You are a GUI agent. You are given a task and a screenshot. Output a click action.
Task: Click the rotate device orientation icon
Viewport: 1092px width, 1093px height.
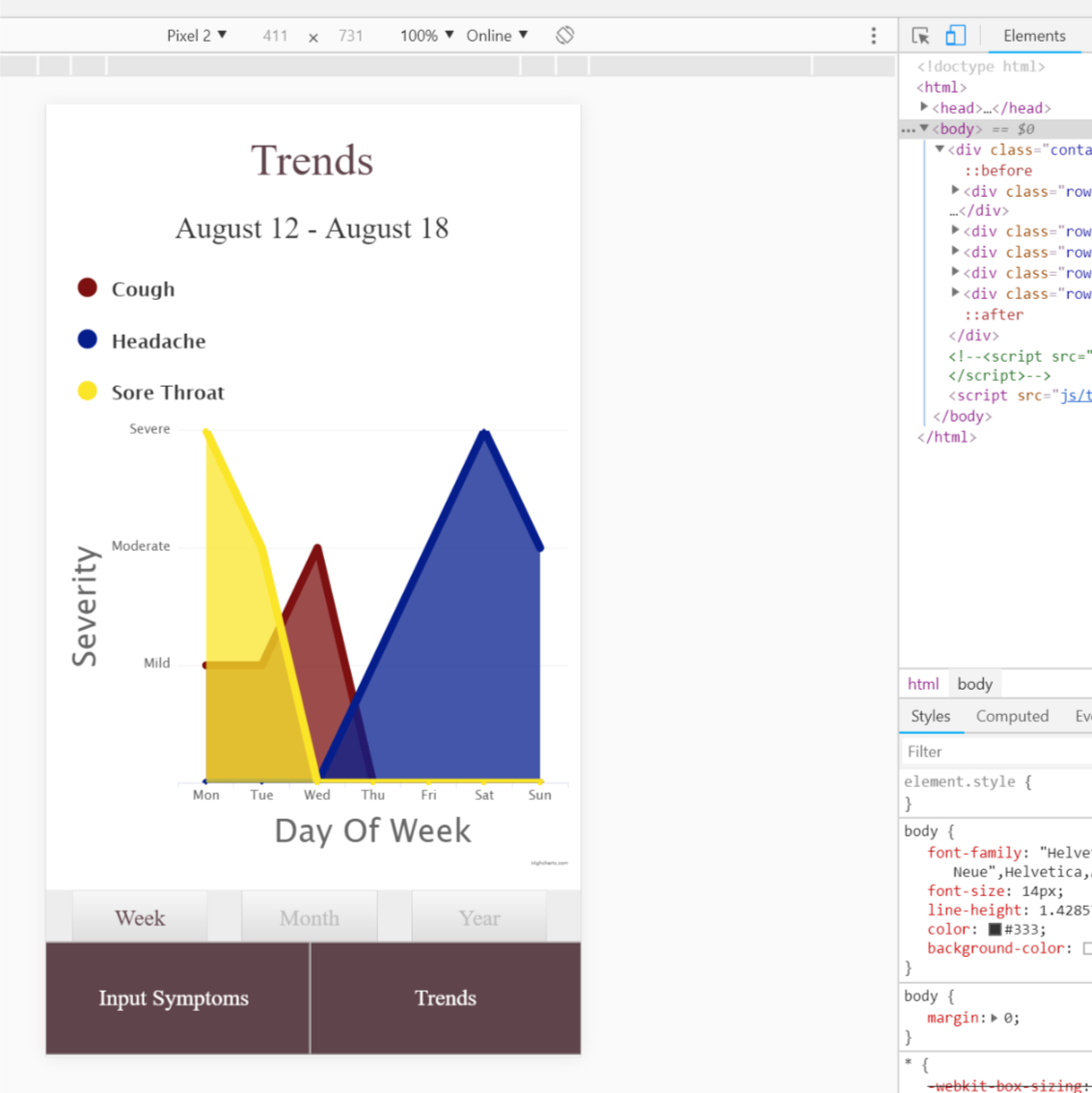click(x=565, y=35)
